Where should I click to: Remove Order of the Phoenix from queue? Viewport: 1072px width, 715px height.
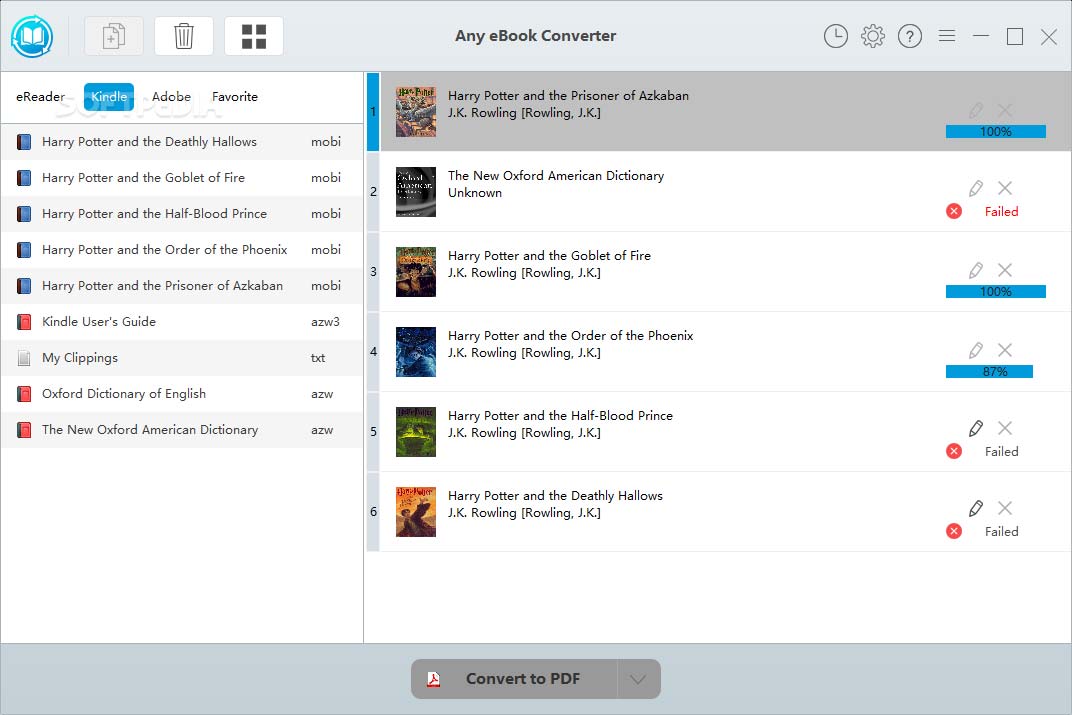[1004, 350]
